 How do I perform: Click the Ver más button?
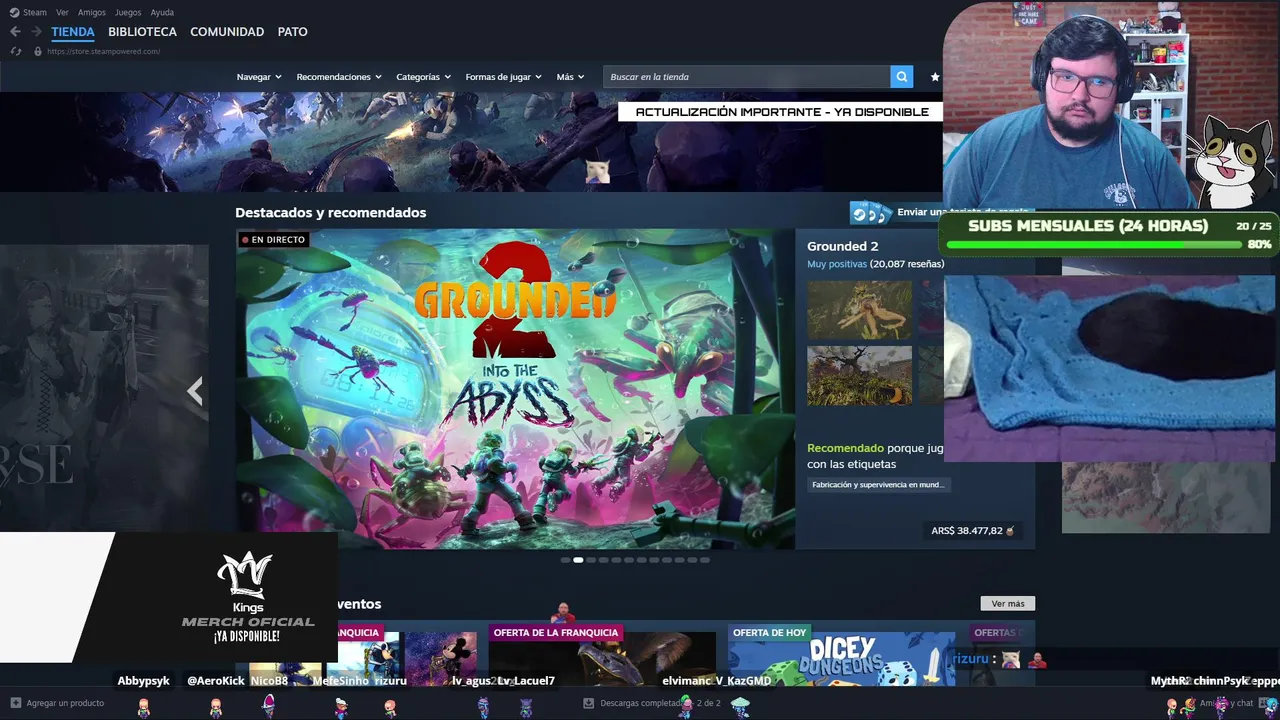pos(1008,604)
